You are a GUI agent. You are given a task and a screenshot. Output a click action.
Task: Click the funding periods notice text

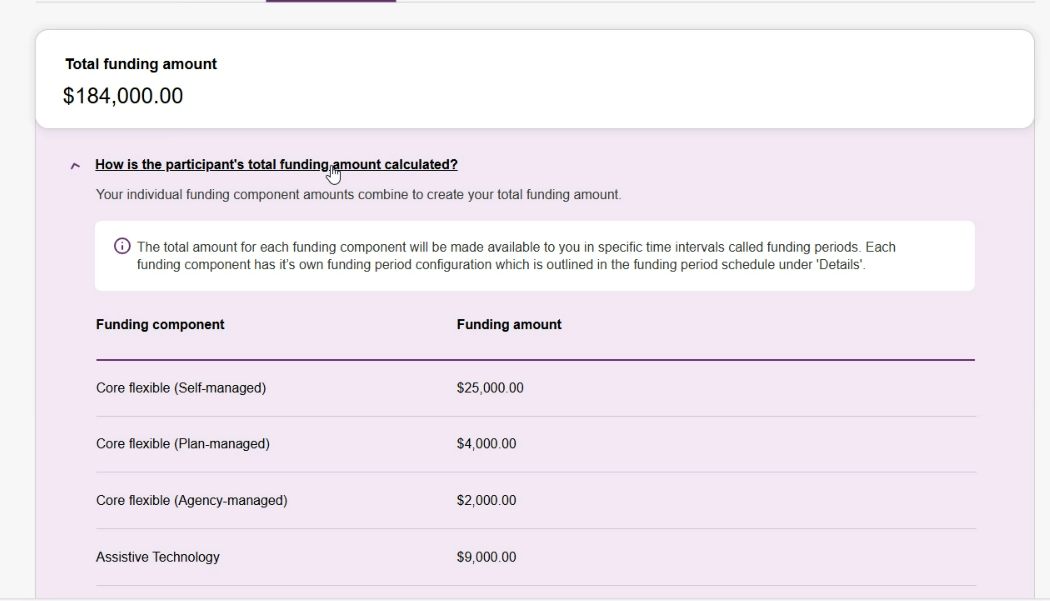[516, 256]
